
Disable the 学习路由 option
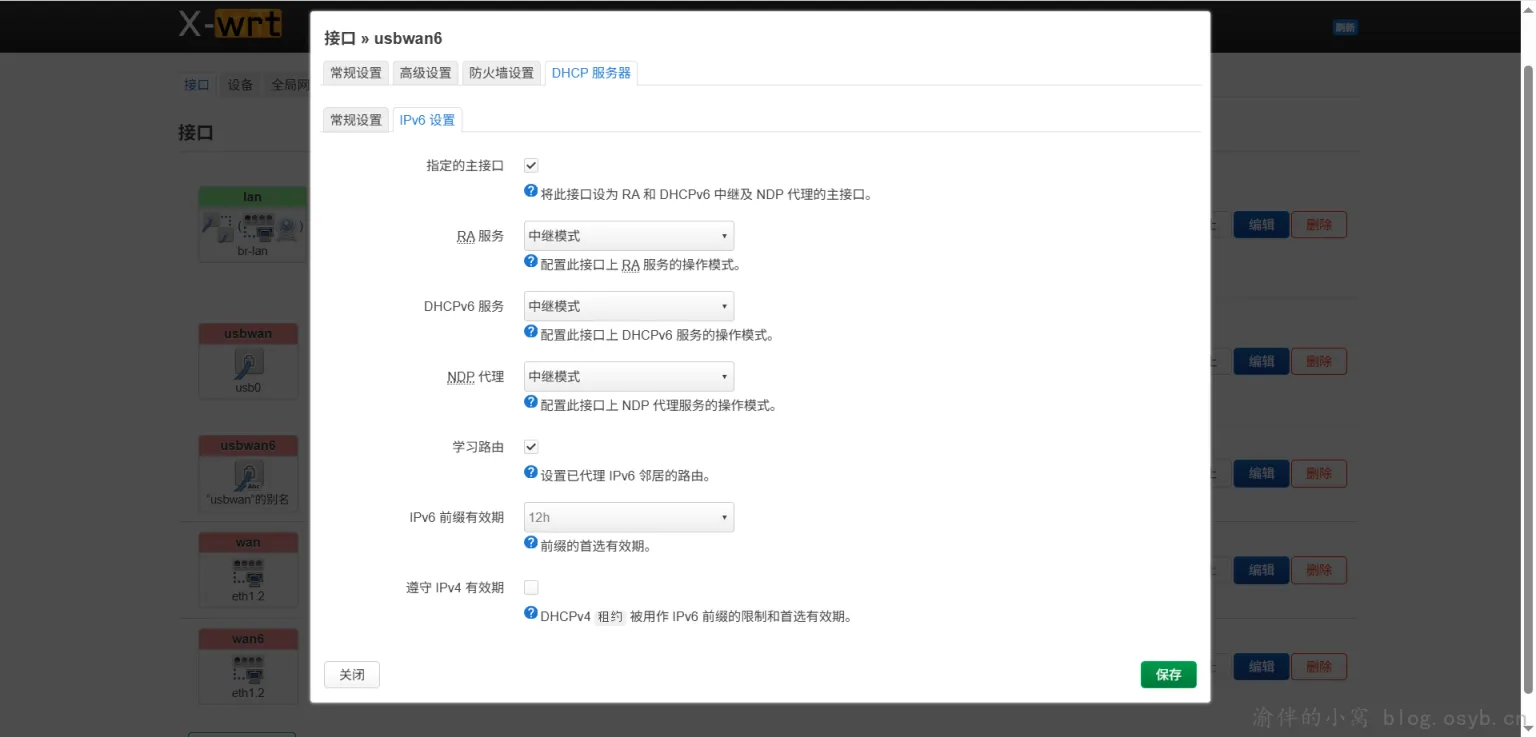pyautogui.click(x=530, y=446)
